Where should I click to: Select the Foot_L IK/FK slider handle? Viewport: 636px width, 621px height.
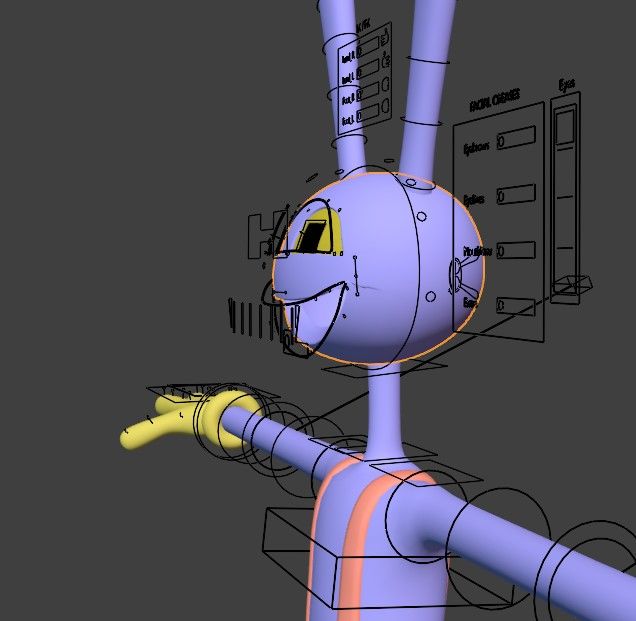pyautogui.click(x=359, y=116)
